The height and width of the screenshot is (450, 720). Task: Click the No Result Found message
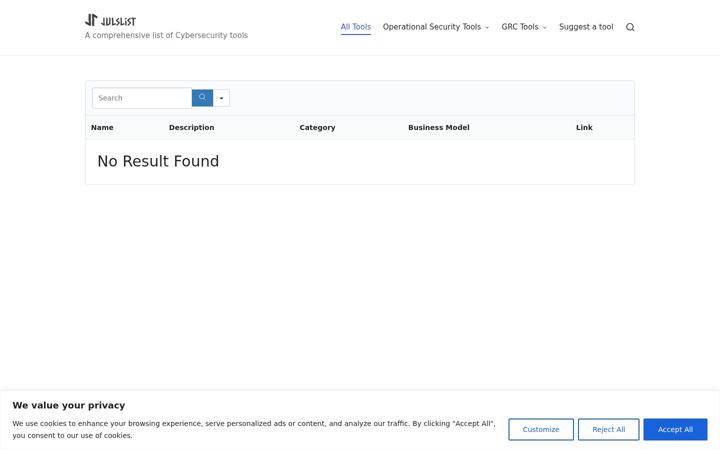[x=158, y=161]
